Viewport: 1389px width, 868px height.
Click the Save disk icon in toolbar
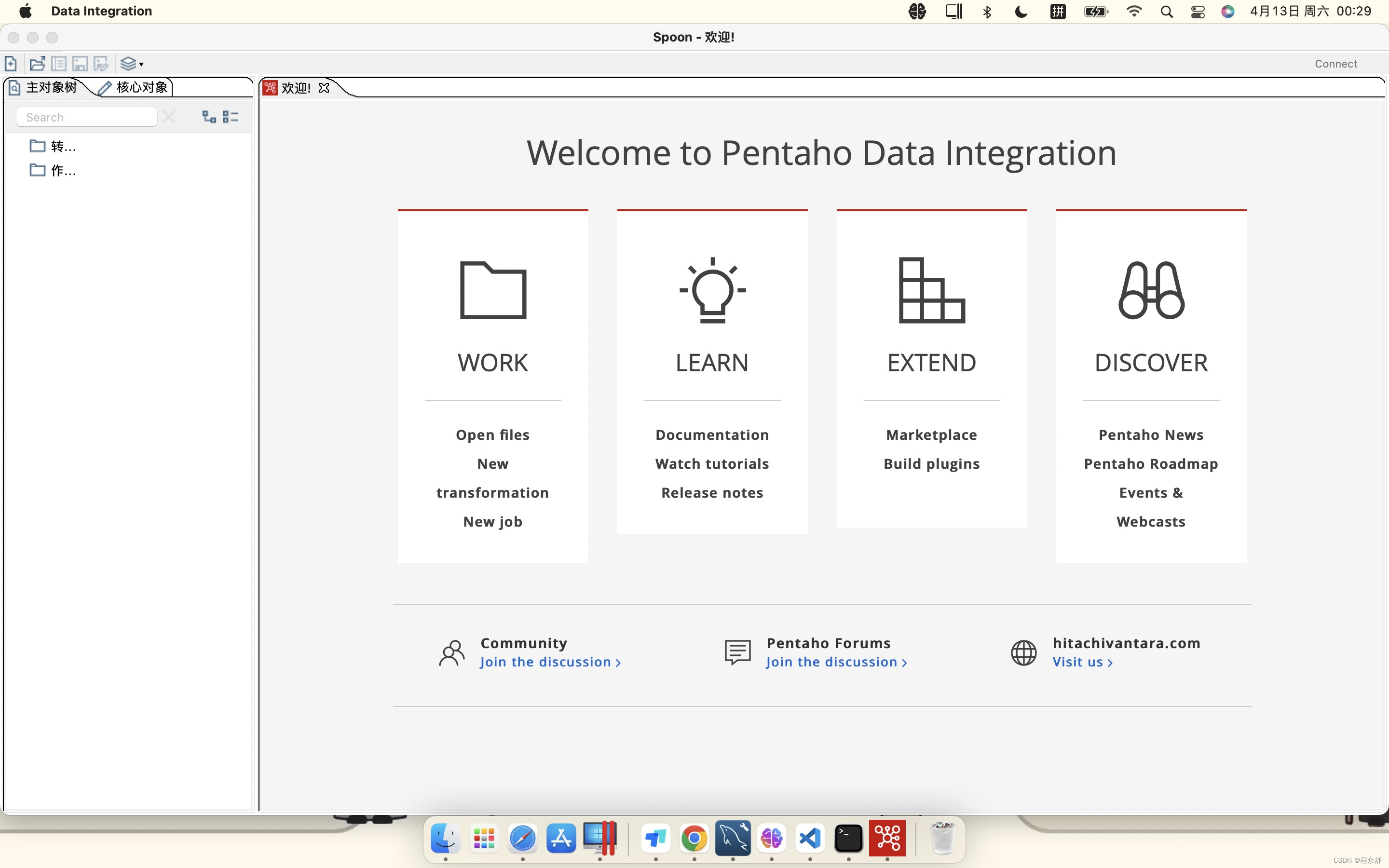pos(80,64)
